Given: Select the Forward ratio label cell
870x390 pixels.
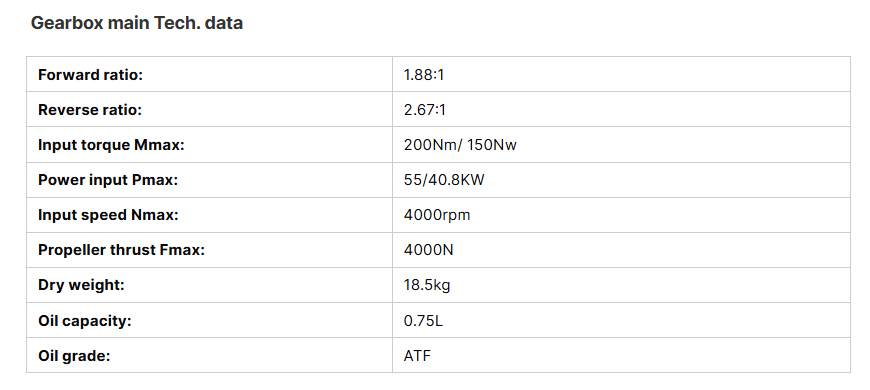Looking at the screenshot, I should [x=209, y=74].
